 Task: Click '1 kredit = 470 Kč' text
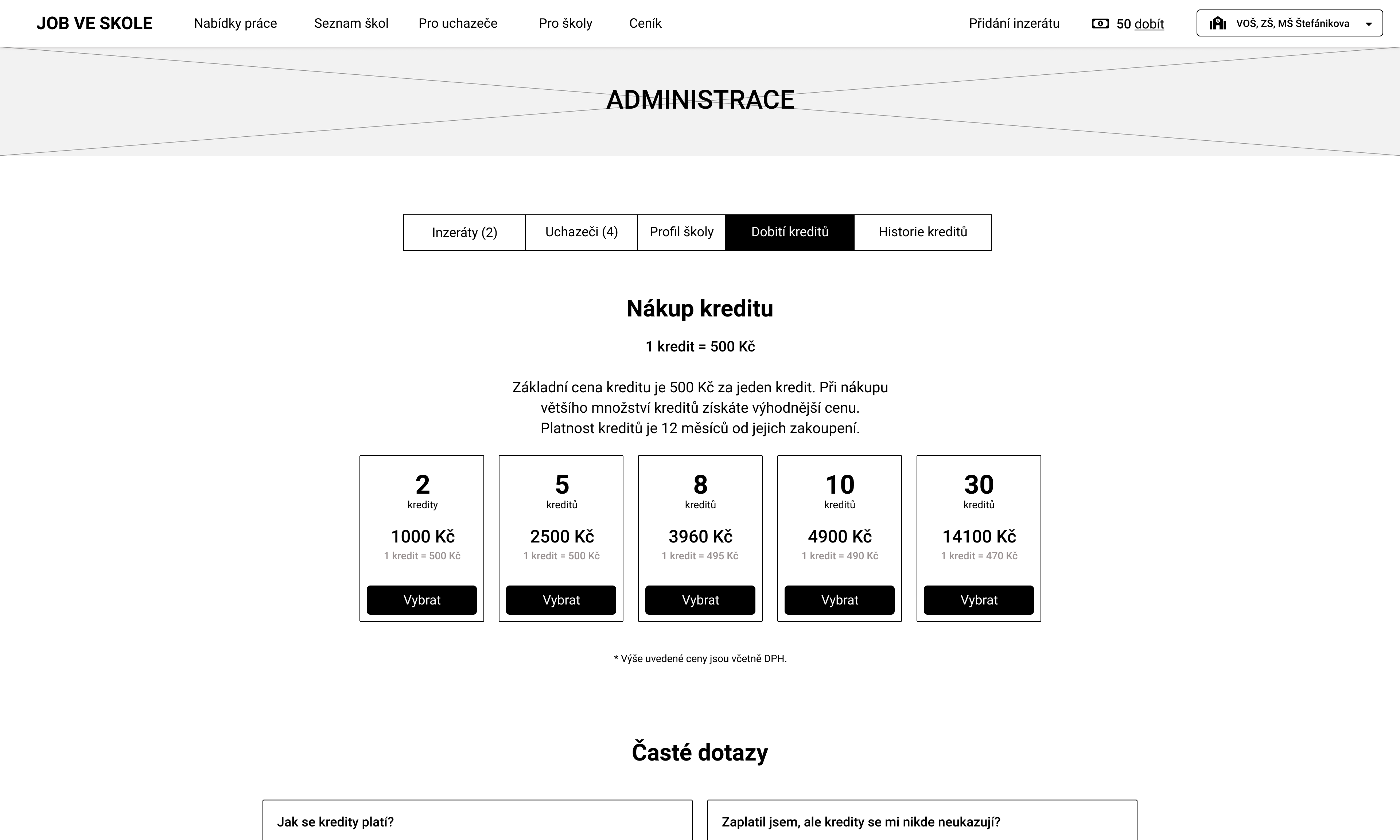pyautogui.click(x=979, y=556)
